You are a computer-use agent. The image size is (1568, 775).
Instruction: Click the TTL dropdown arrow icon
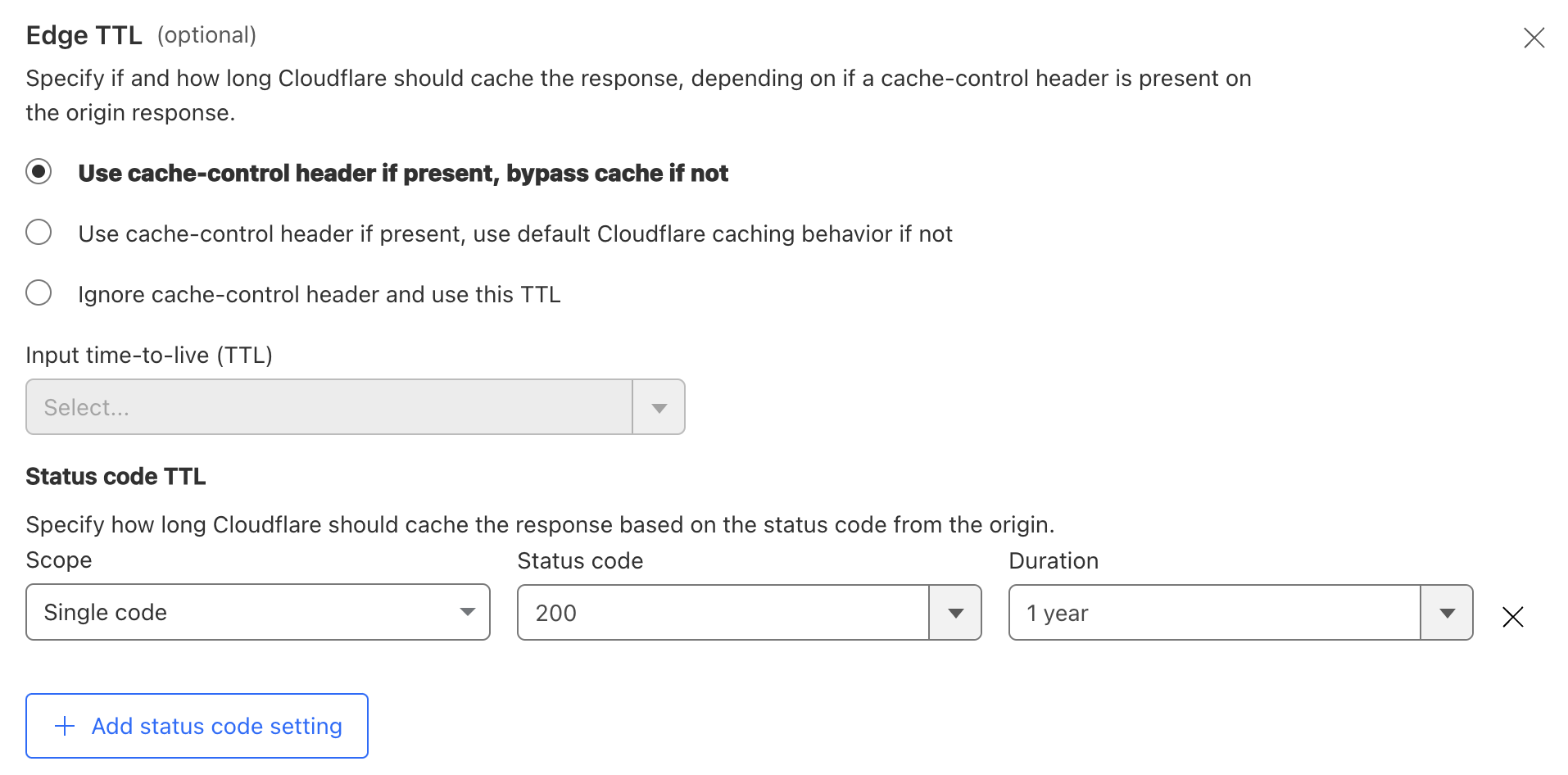coord(659,407)
